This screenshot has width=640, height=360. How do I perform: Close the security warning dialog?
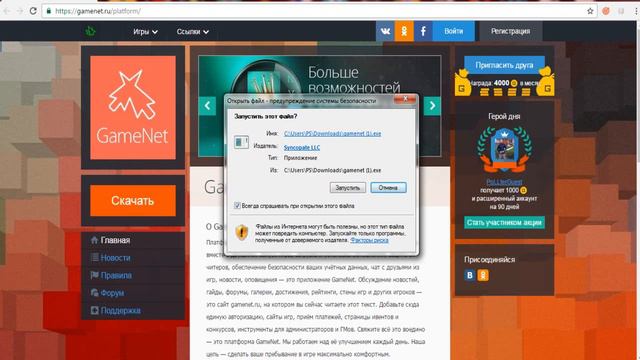pos(405,99)
